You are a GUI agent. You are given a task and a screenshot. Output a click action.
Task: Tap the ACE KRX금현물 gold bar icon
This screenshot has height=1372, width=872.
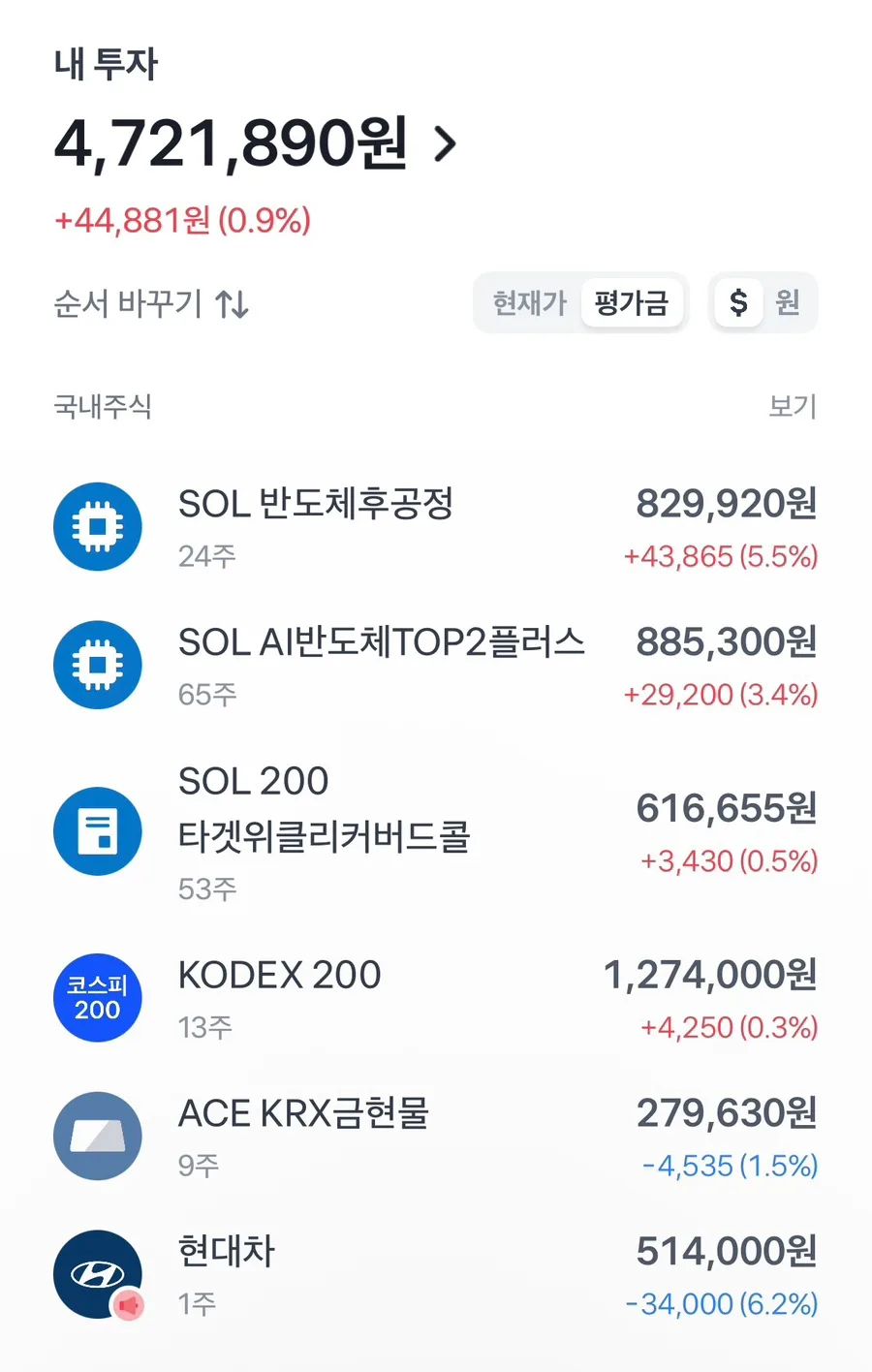(98, 1137)
